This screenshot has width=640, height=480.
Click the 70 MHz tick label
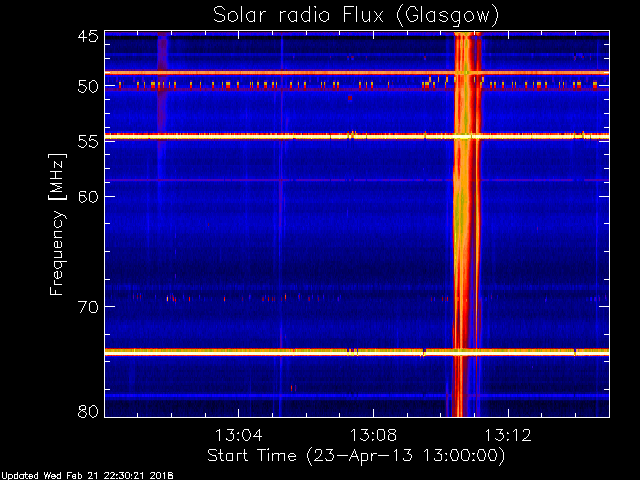point(88,307)
